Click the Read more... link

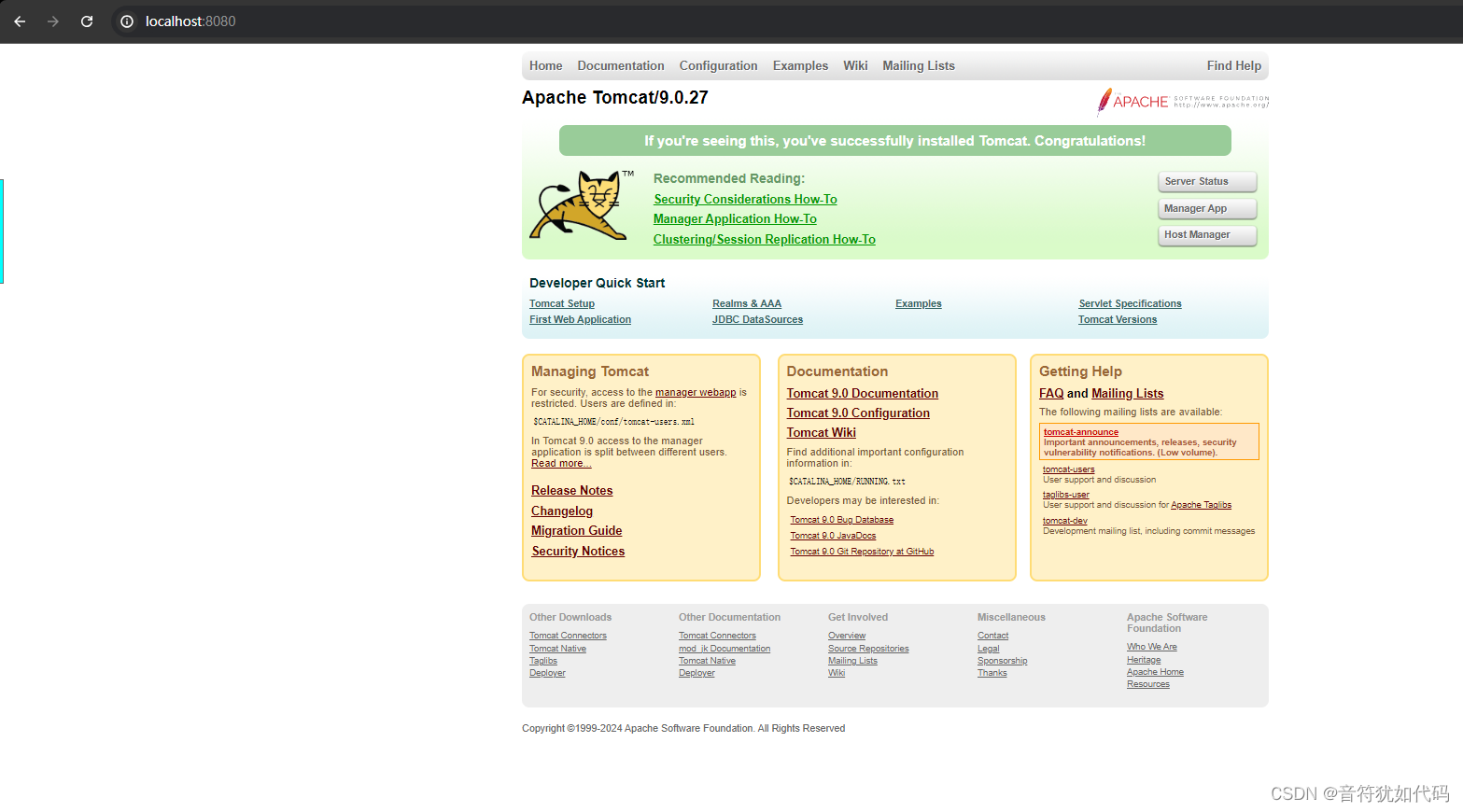pyautogui.click(x=561, y=463)
